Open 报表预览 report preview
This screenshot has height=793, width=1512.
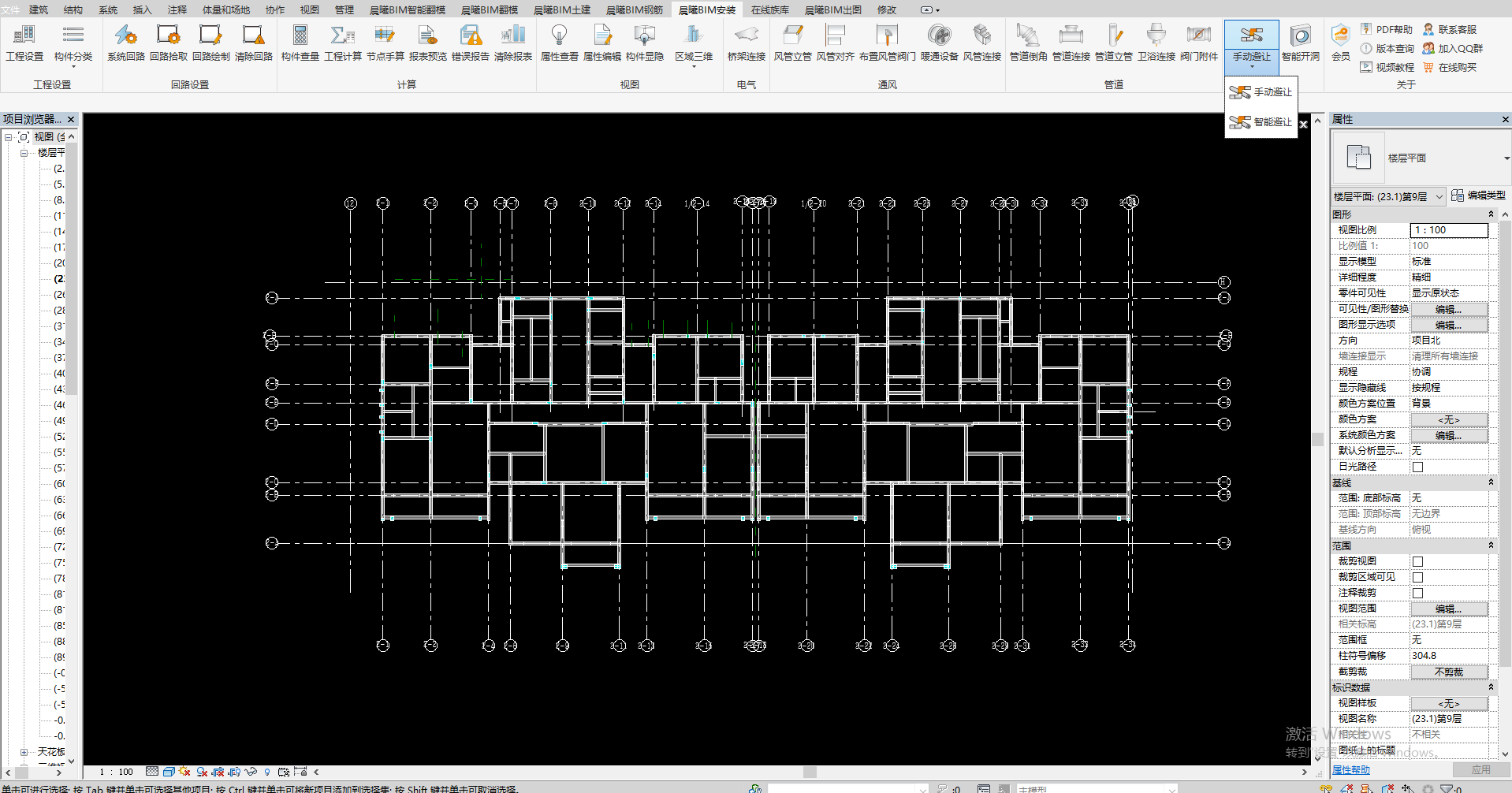(x=428, y=43)
